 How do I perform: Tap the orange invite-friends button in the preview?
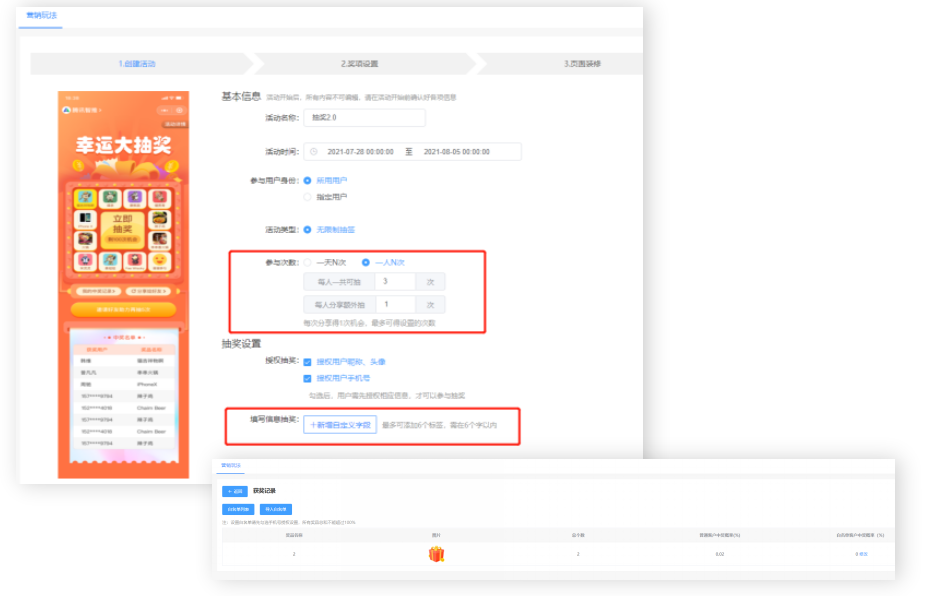(x=124, y=310)
